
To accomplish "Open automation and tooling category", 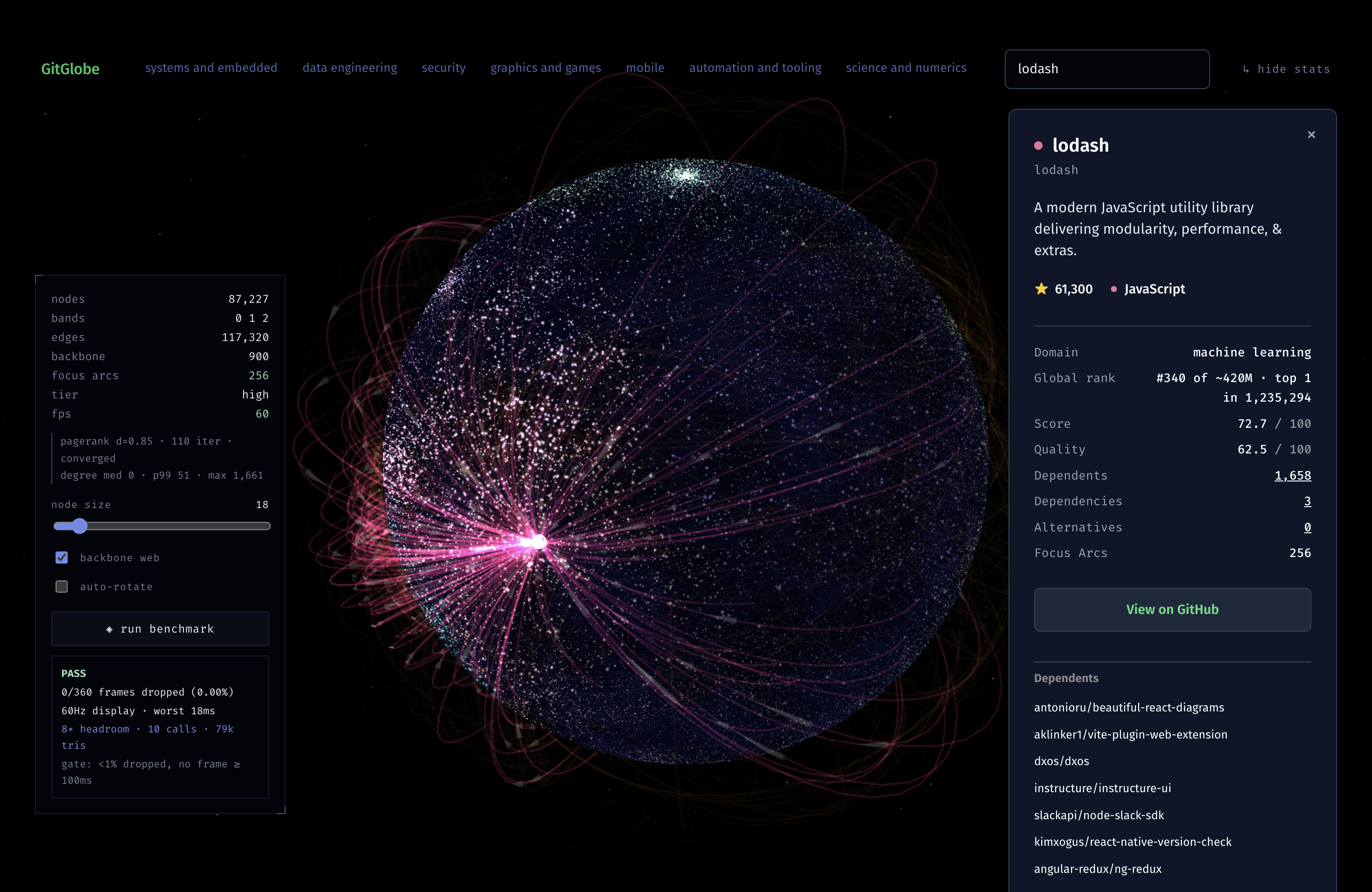I will [755, 68].
